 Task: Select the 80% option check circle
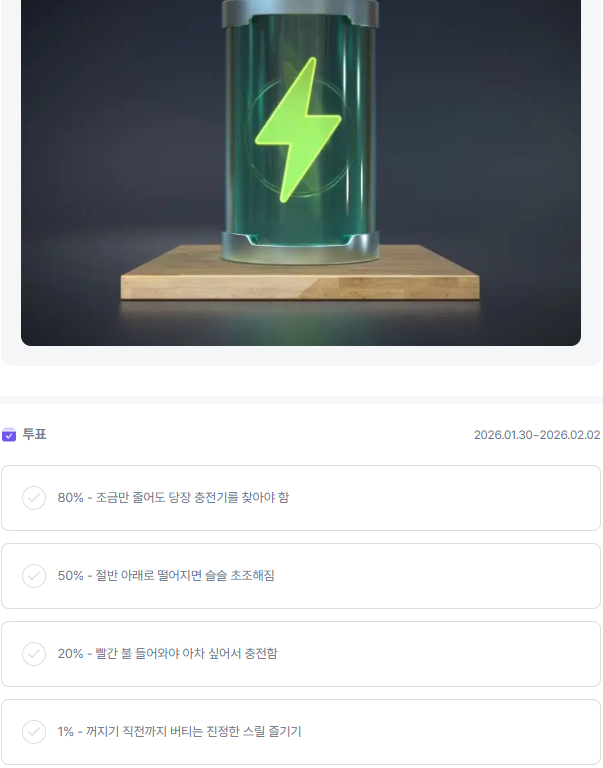(34, 498)
